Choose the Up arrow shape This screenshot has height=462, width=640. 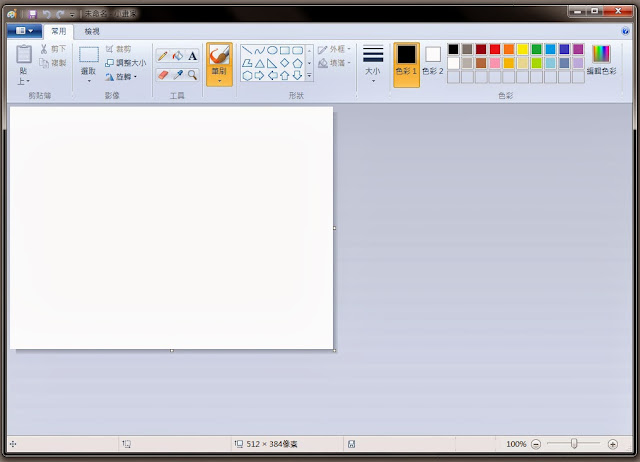(285, 76)
